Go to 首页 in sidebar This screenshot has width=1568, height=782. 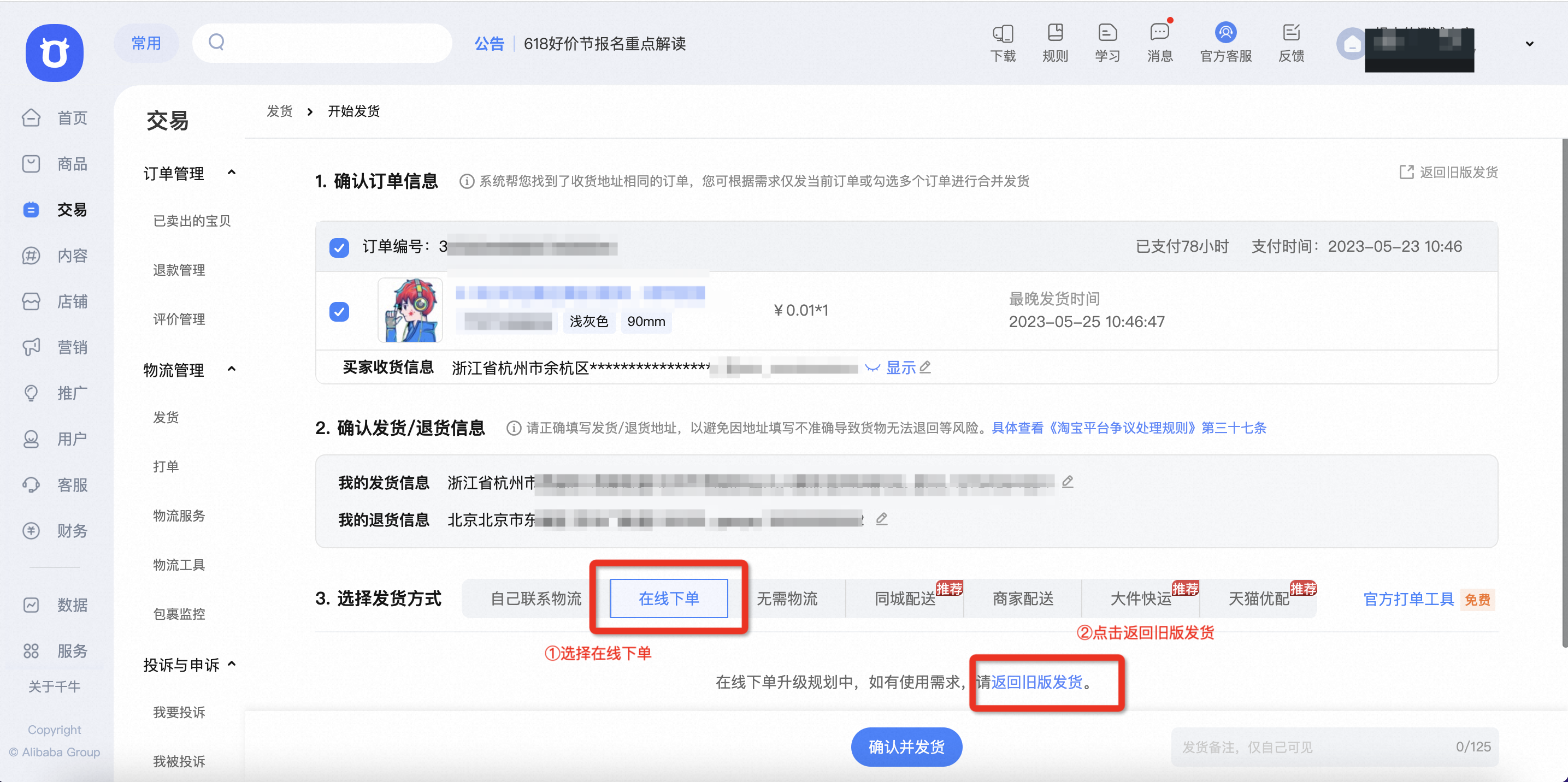(x=56, y=117)
